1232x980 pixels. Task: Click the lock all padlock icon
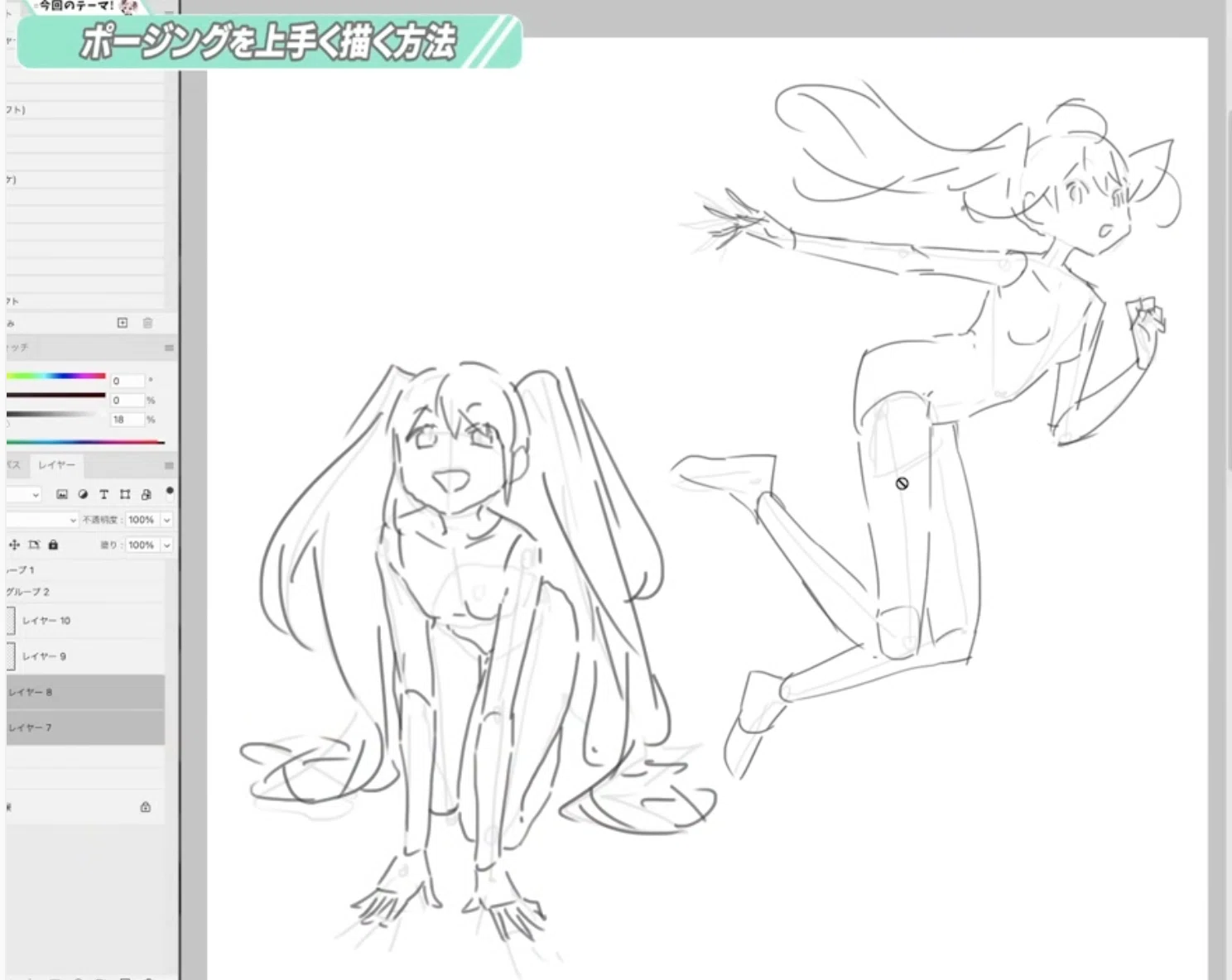pyautogui.click(x=53, y=545)
